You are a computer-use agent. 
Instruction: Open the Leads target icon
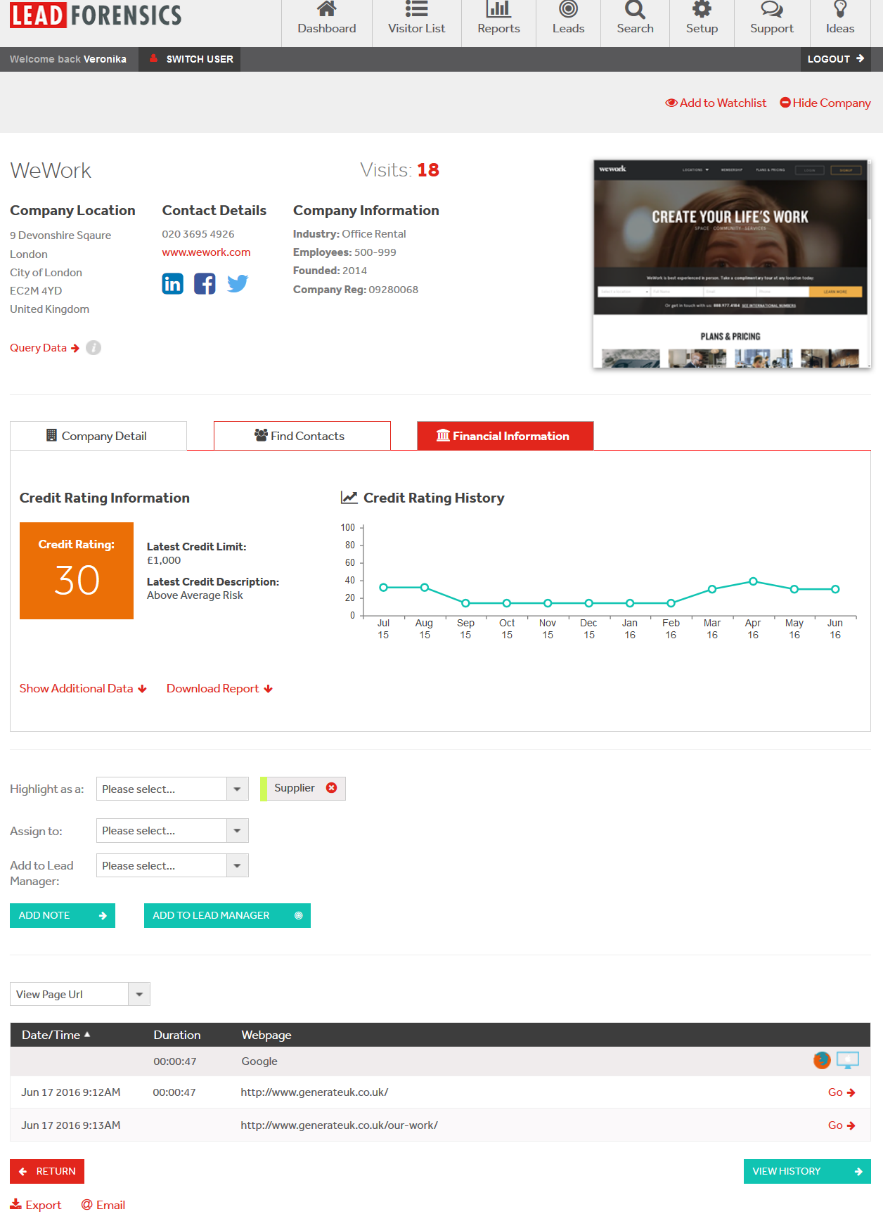(x=568, y=10)
